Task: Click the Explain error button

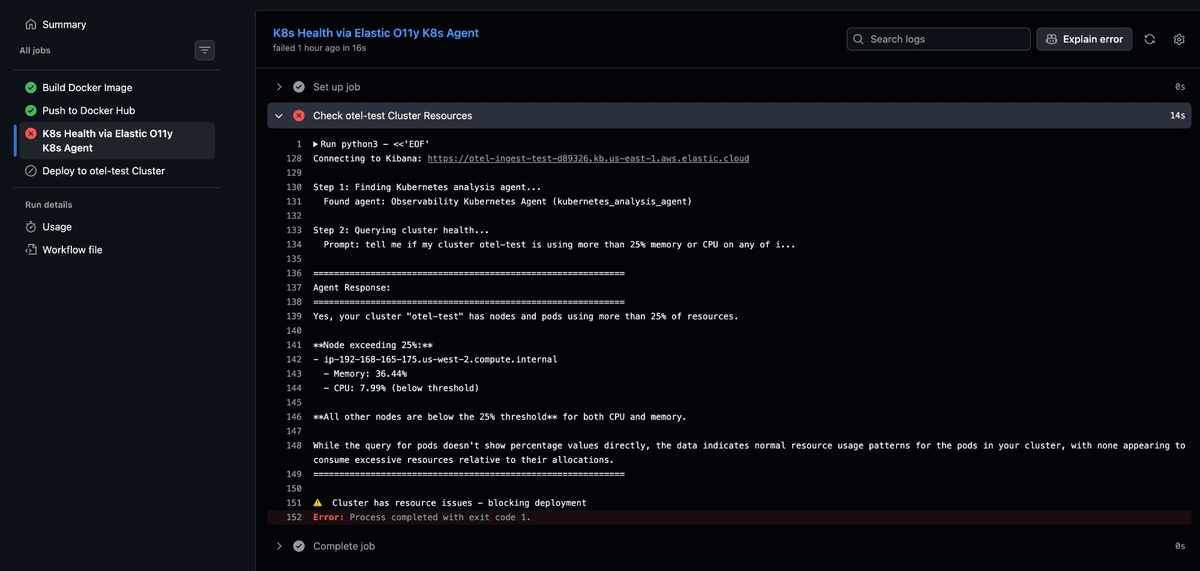Action: click(x=1084, y=39)
